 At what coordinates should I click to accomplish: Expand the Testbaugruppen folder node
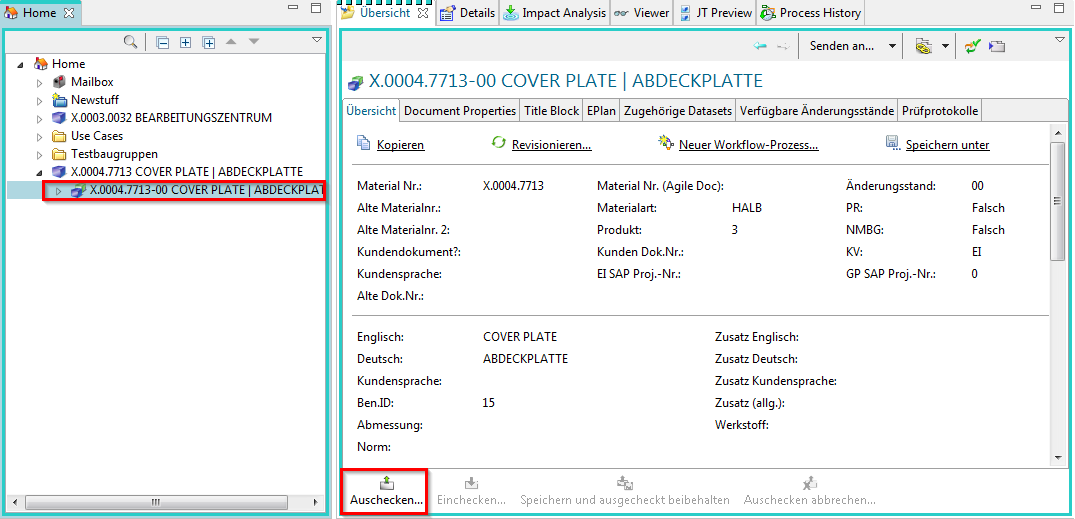(x=41, y=154)
